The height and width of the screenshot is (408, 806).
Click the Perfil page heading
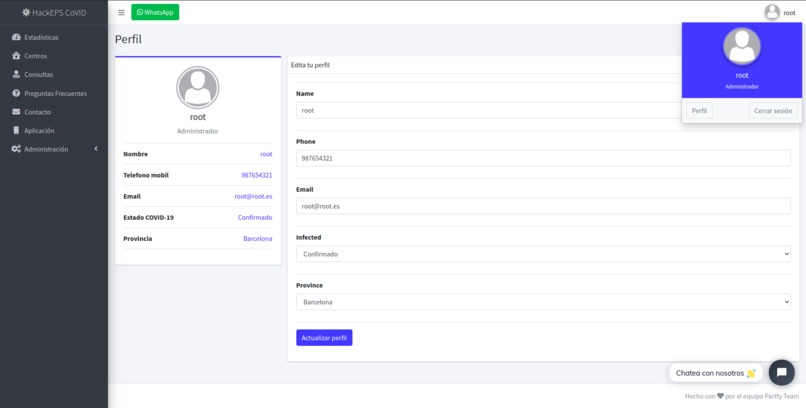click(128, 39)
